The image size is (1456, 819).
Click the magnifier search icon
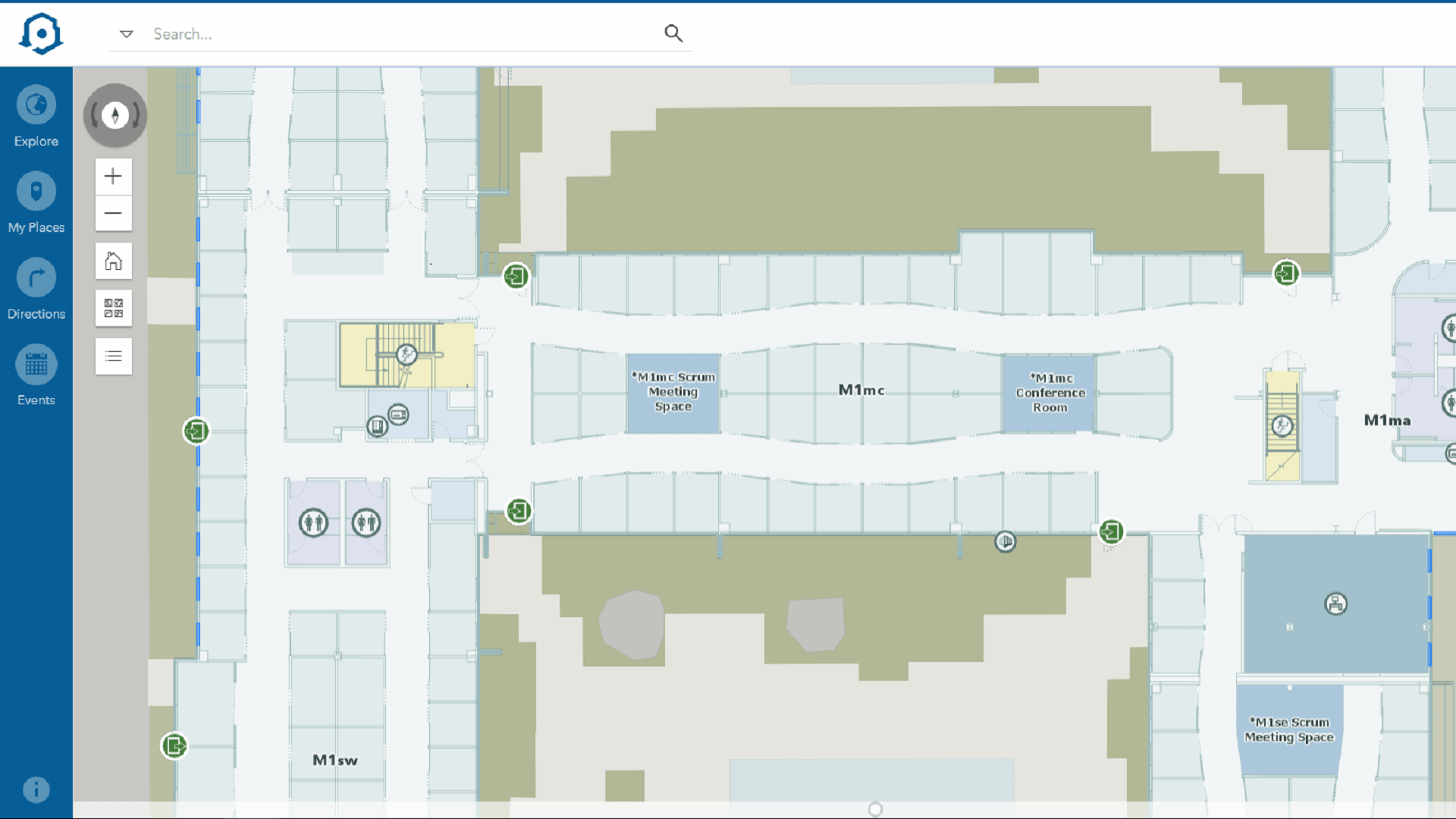point(673,33)
